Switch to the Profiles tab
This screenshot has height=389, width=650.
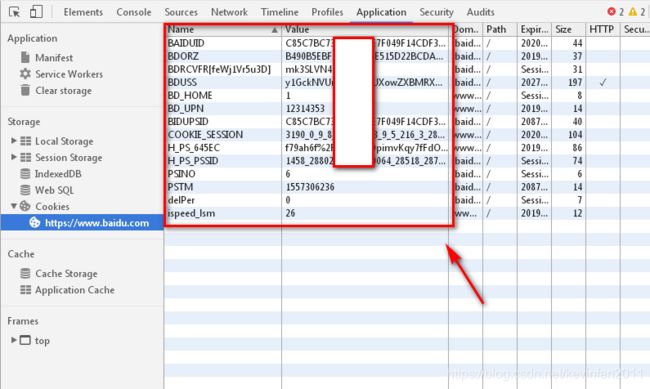click(x=327, y=12)
